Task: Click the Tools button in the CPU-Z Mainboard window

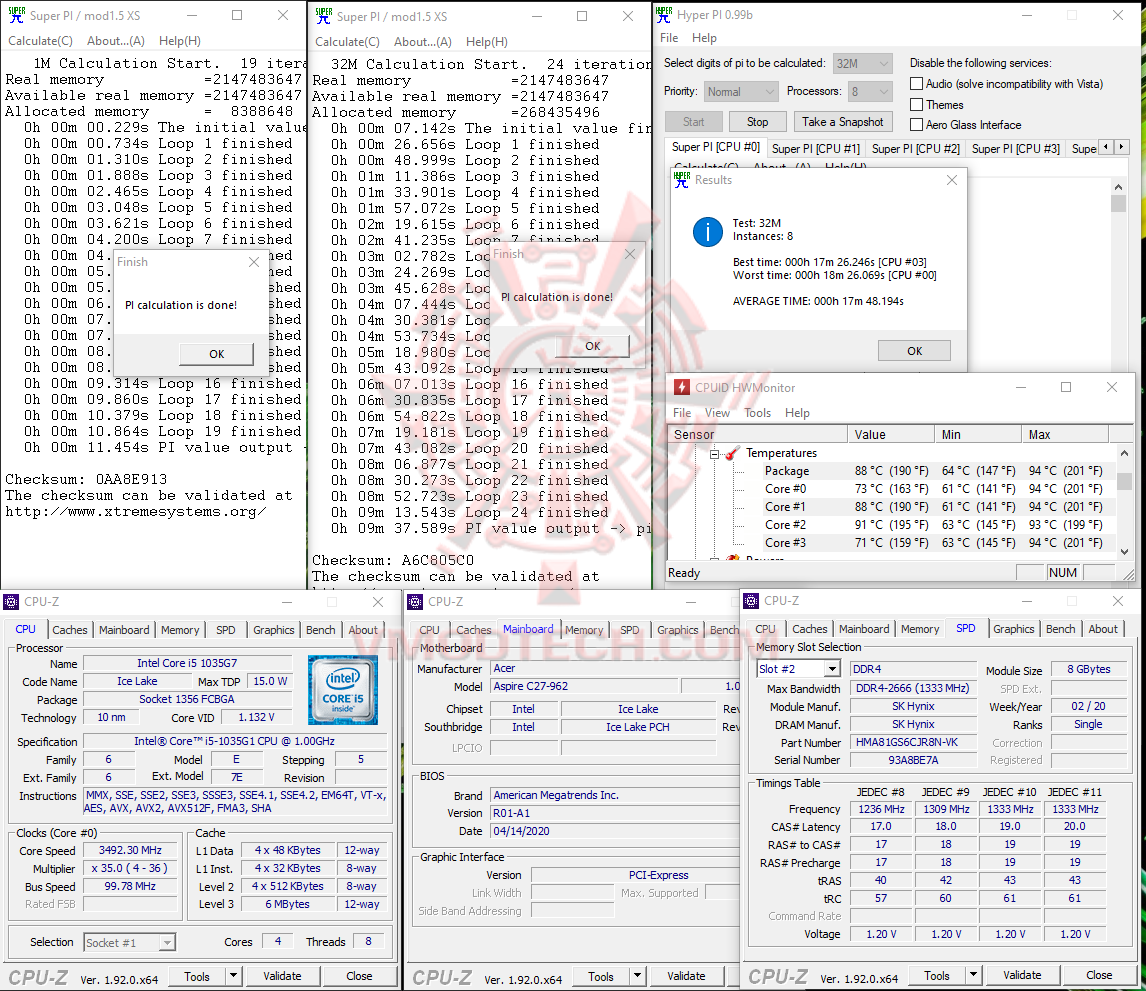Action: (601, 976)
